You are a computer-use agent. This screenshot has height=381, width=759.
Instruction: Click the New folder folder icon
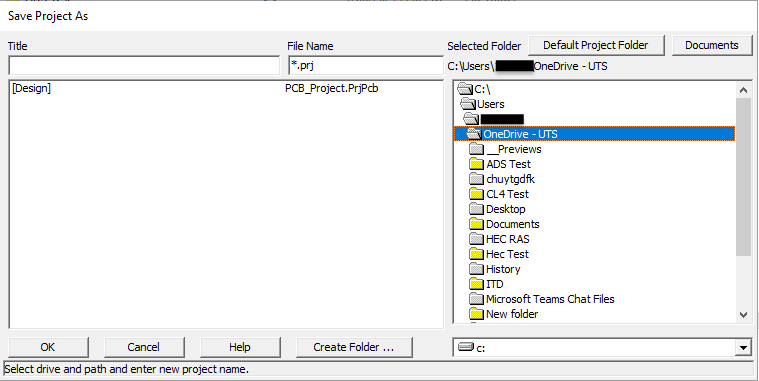click(477, 314)
